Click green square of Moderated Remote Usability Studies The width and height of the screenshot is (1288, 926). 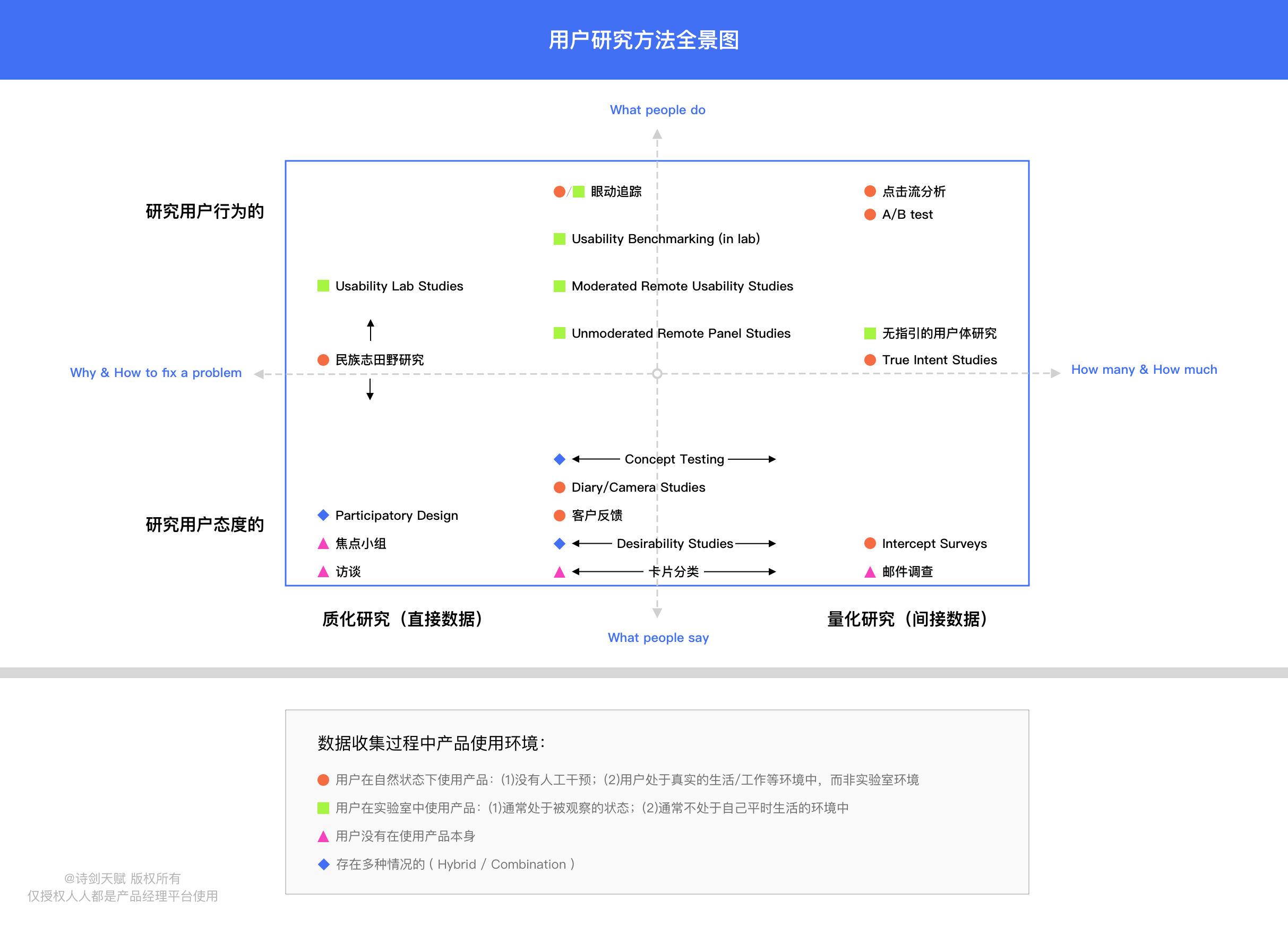coord(560,286)
